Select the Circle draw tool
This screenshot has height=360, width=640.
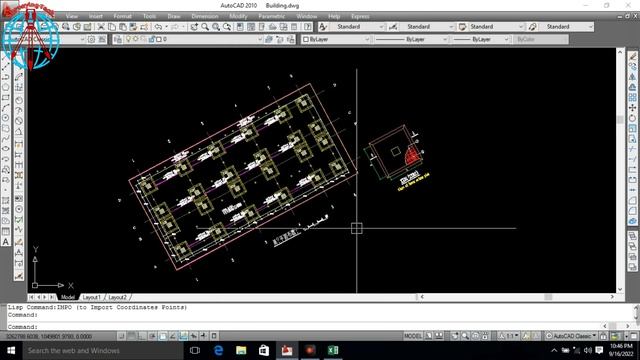[x=6, y=118]
